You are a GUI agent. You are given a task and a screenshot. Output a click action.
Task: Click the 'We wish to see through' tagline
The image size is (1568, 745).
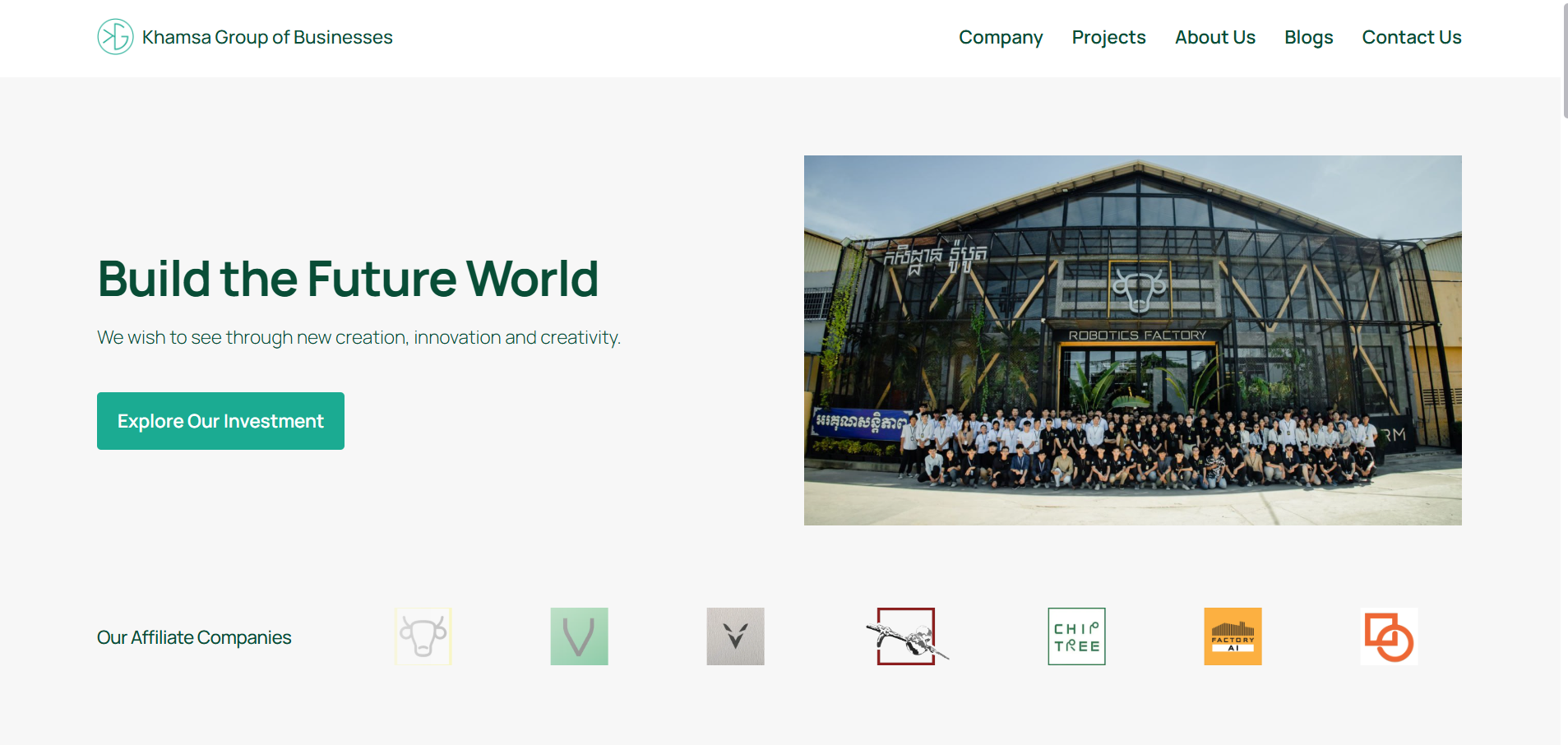(358, 338)
